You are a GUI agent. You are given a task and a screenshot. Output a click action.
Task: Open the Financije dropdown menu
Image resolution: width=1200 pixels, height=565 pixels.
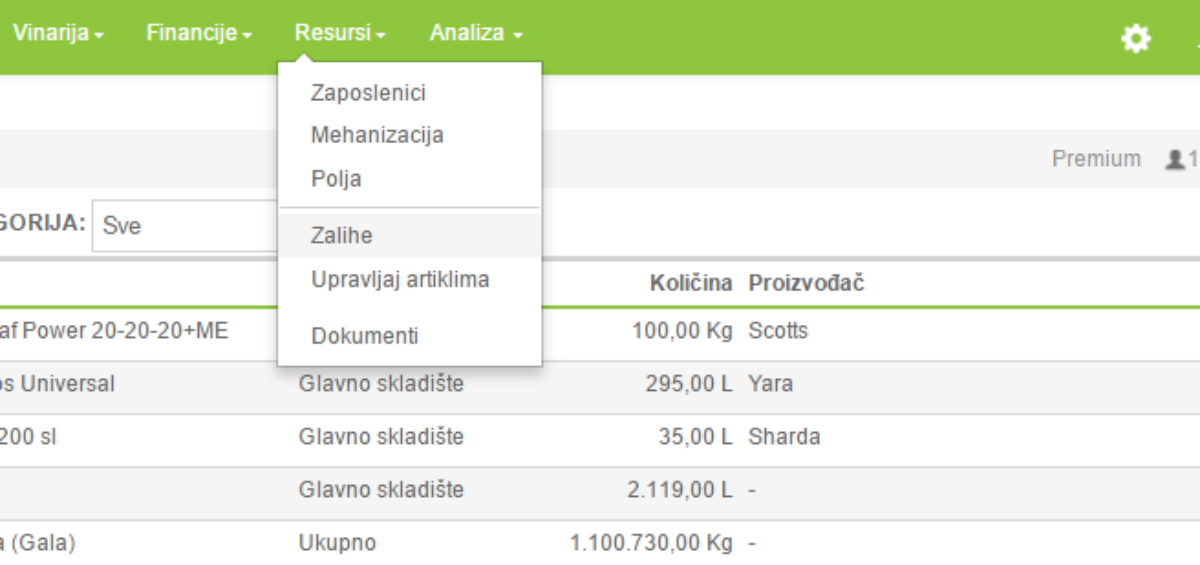198,33
